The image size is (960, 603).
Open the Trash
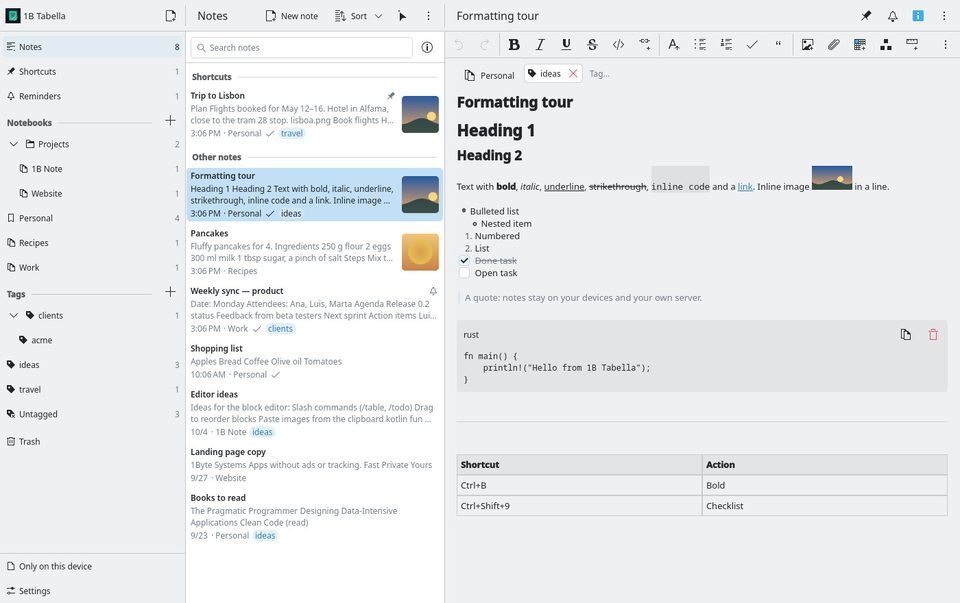pos(92,441)
